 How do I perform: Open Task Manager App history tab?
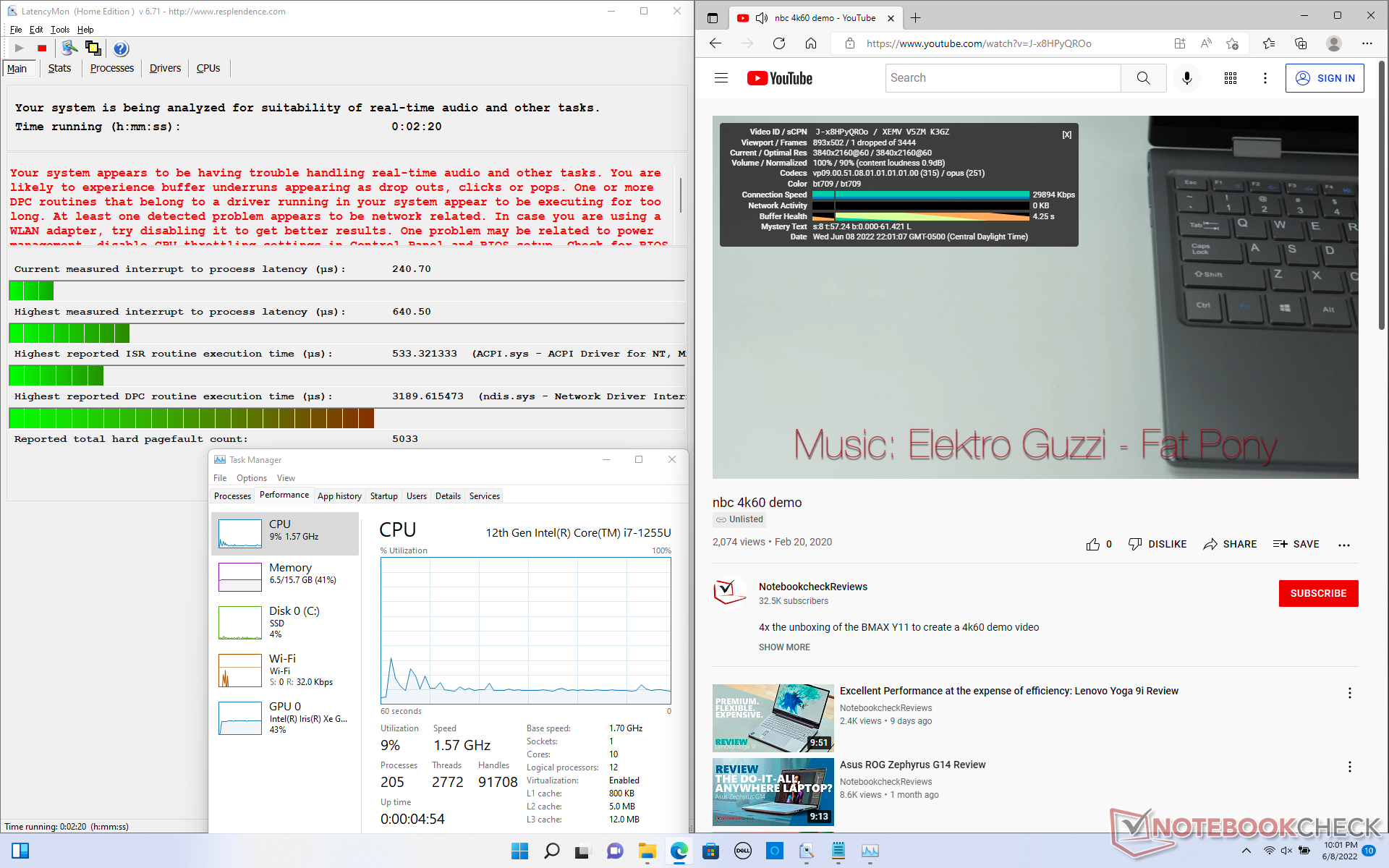339,496
